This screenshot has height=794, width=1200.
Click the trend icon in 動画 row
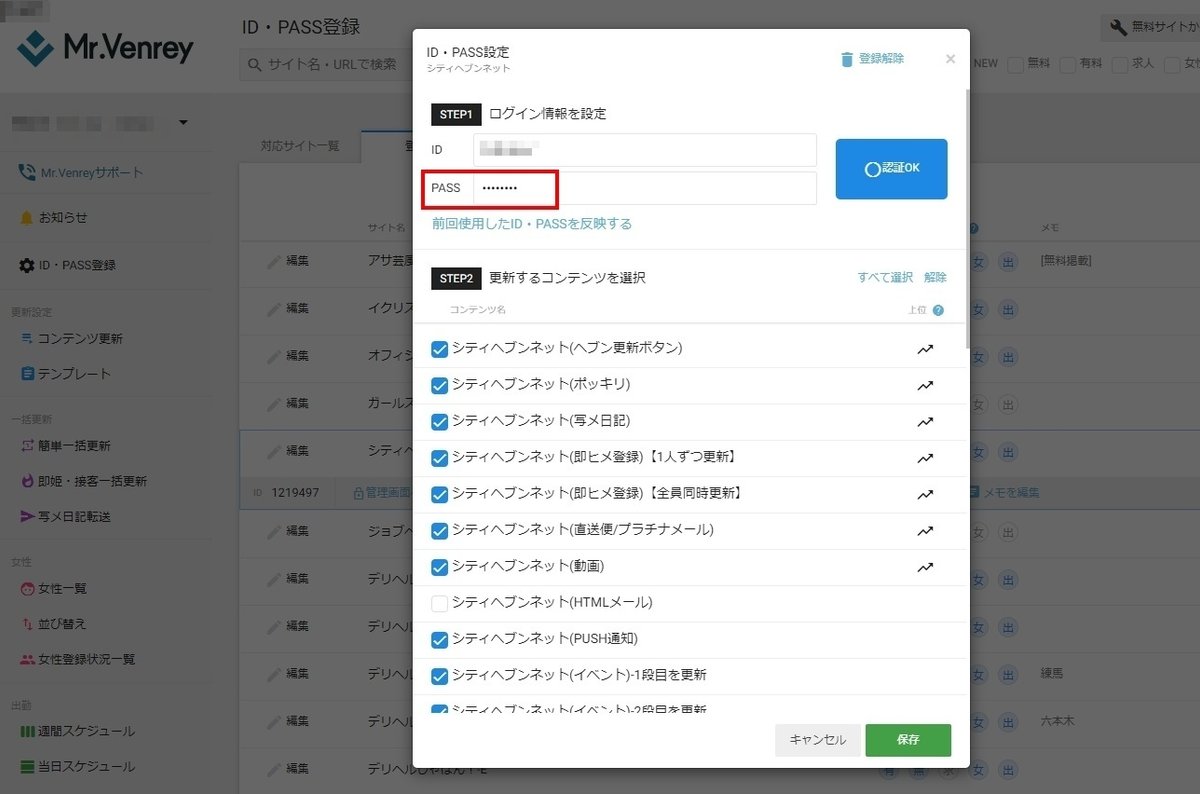925,567
